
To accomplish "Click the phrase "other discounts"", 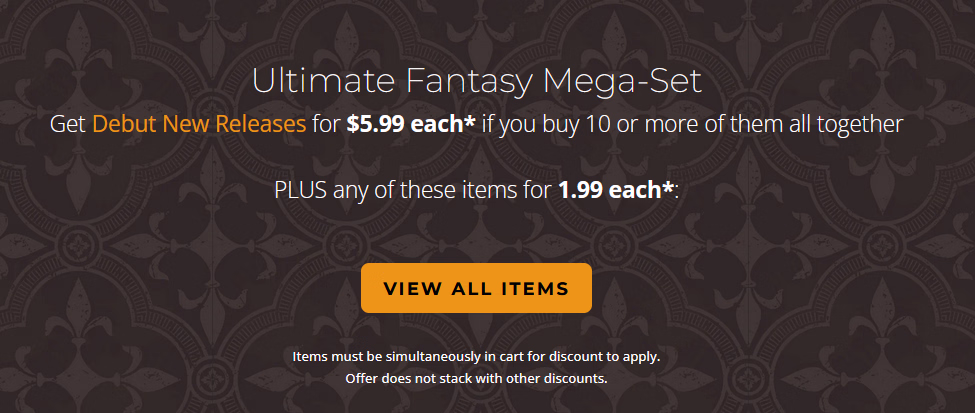I will (557, 379).
